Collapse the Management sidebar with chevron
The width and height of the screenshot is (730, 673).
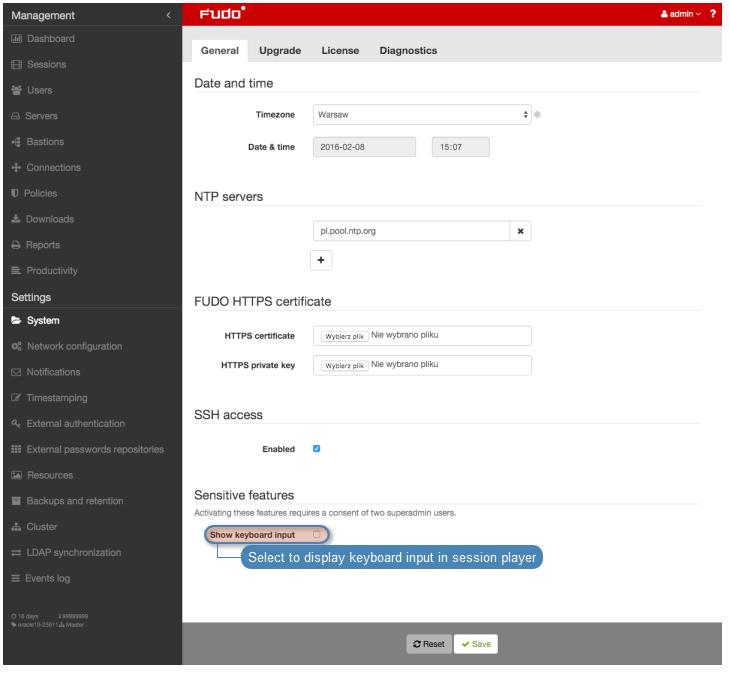click(x=168, y=15)
